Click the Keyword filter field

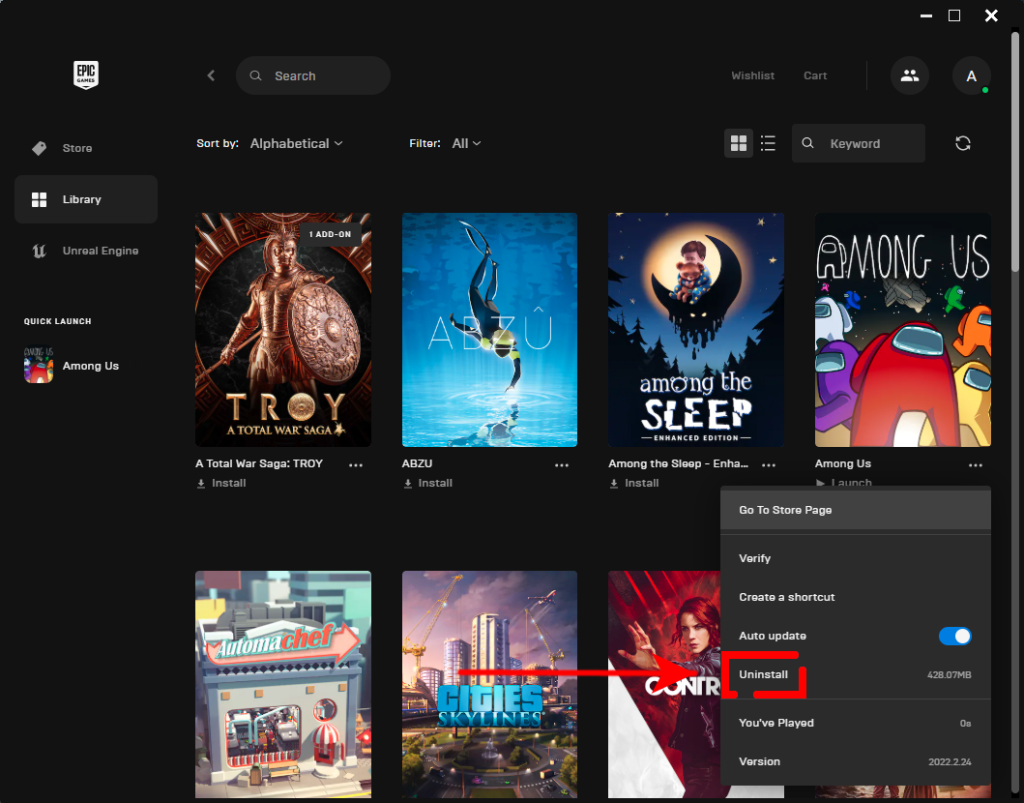(858, 143)
